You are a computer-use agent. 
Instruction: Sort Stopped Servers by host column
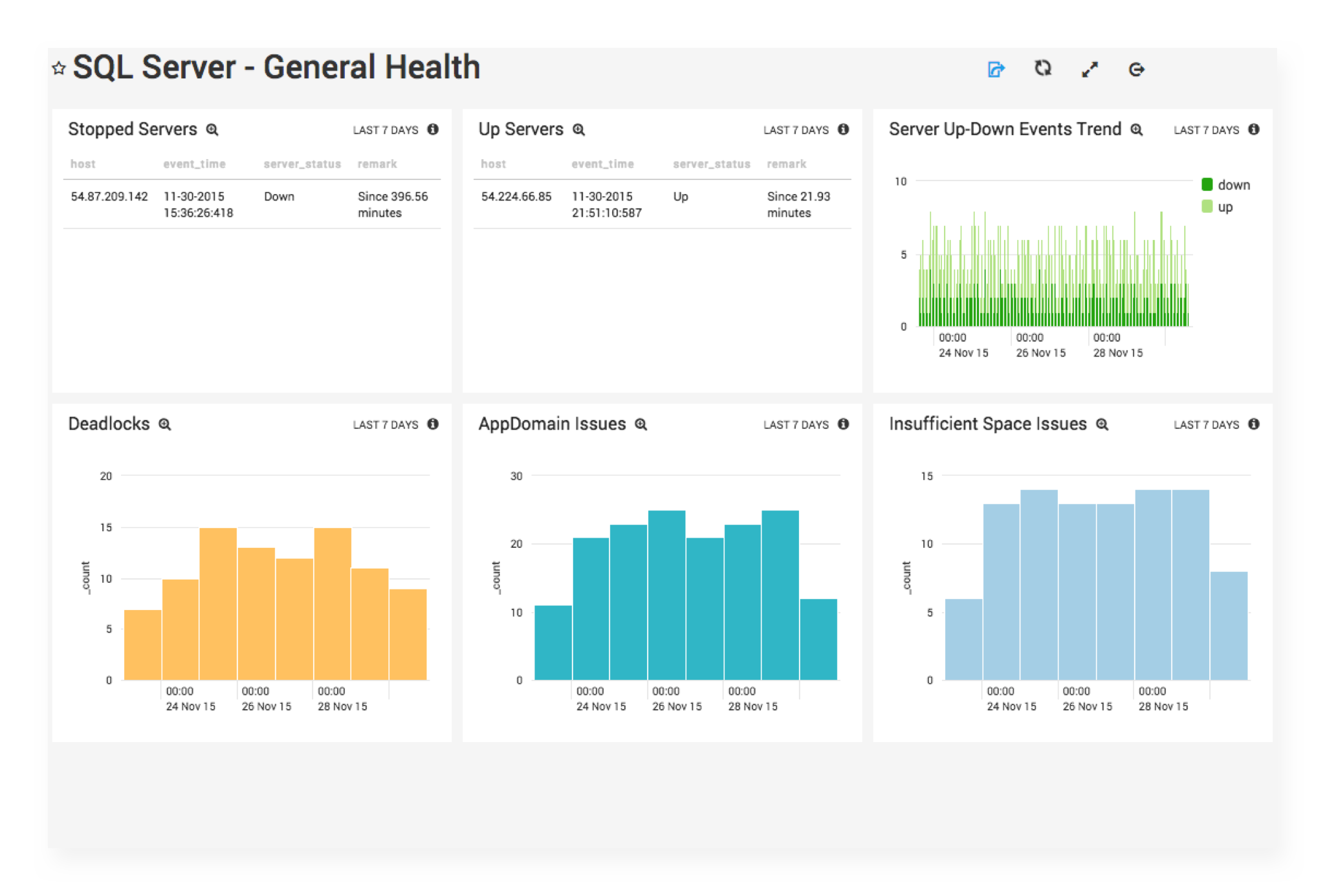(x=83, y=164)
